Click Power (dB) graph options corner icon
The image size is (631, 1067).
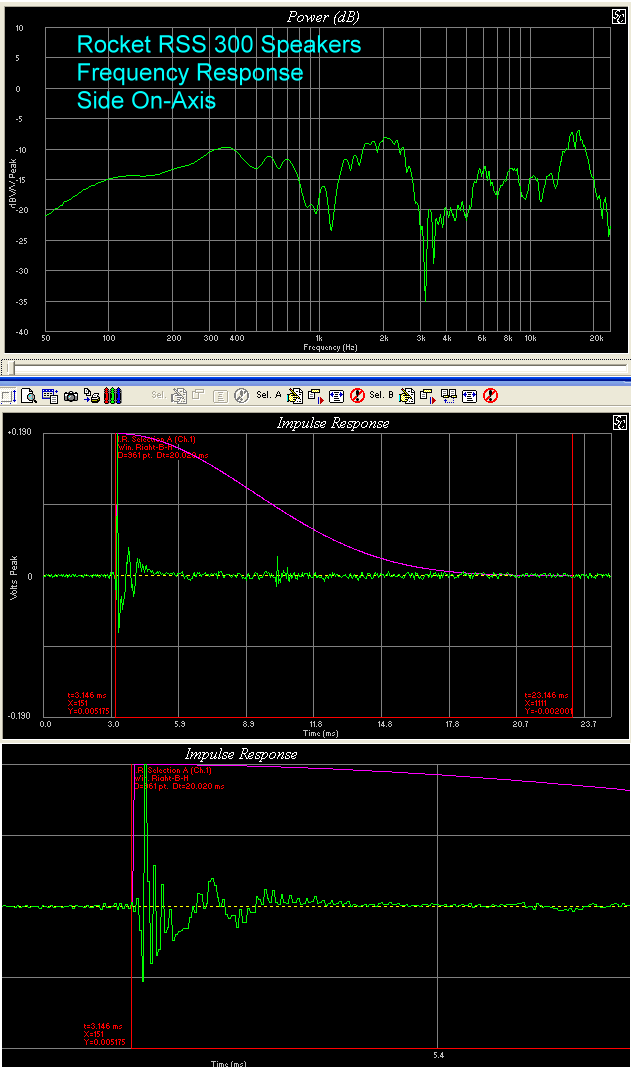tap(619, 17)
